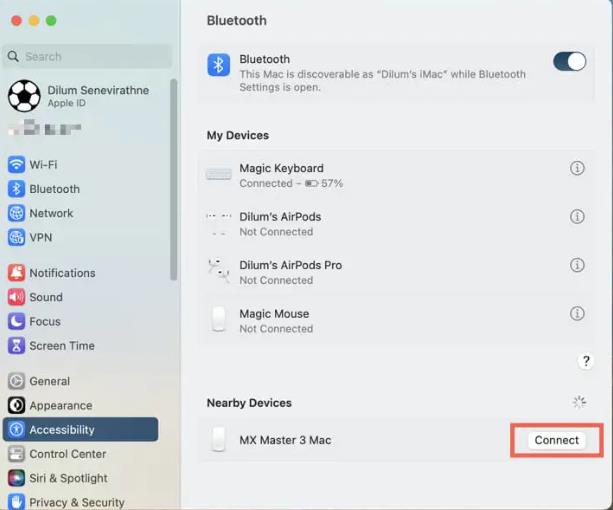Viewport: 613px width, 510px height.
Task: Click the Dilum's AirPods device name
Action: pos(280,217)
